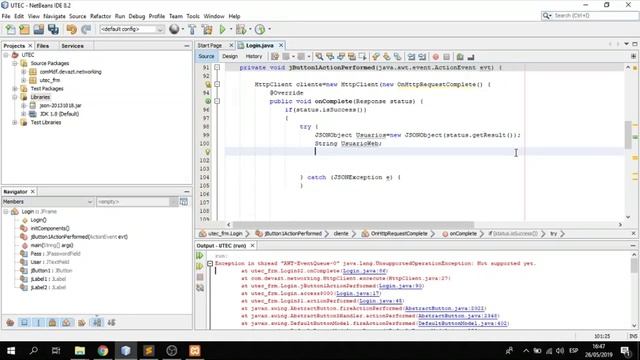Click the Clean and Build Project icon
640x360 pixels.
coord(207,29)
